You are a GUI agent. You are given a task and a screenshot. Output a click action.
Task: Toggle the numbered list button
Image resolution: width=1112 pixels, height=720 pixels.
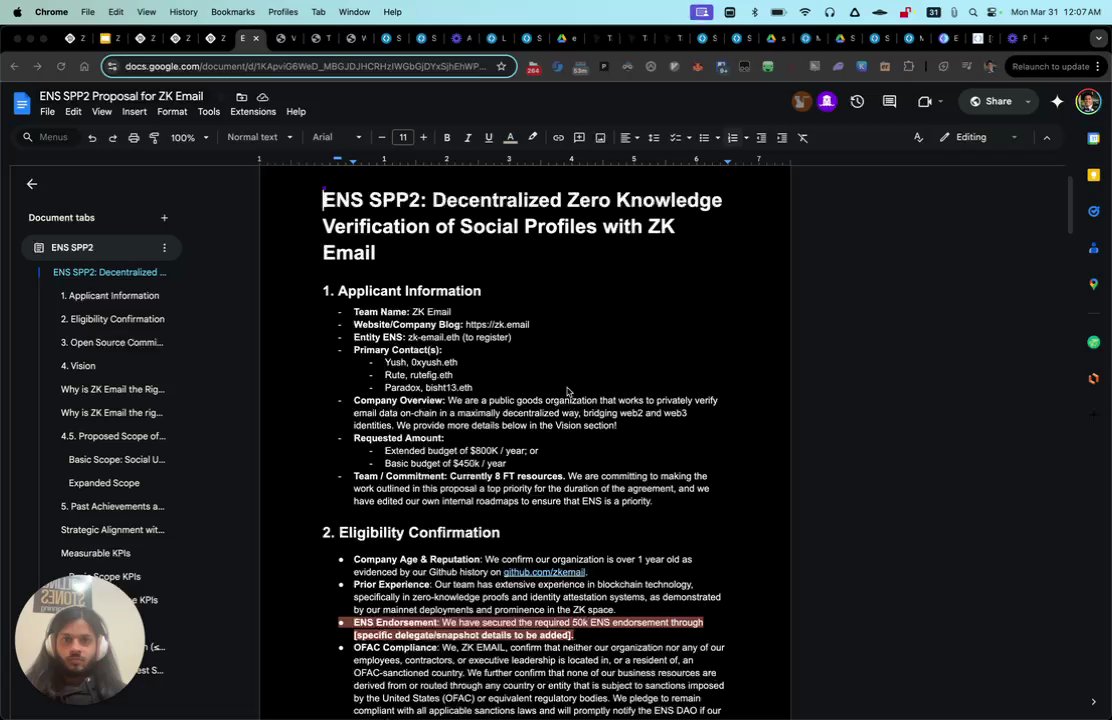click(x=733, y=138)
